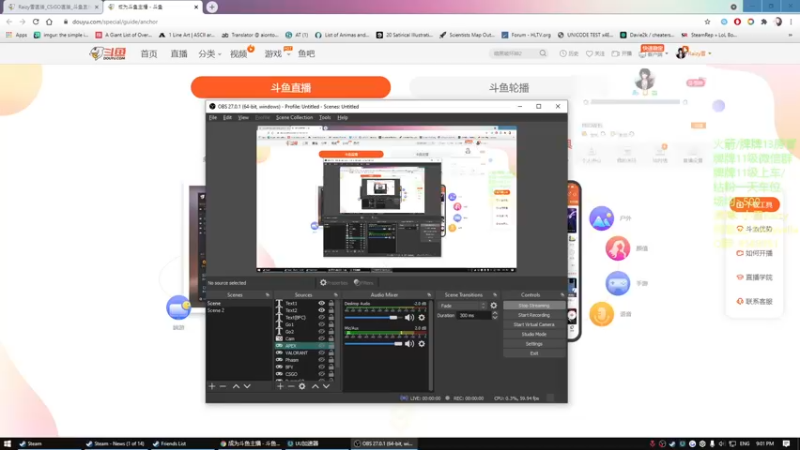This screenshot has width=800, height=450.
Task: Open the Windows Start menu
Action: [x=7, y=444]
